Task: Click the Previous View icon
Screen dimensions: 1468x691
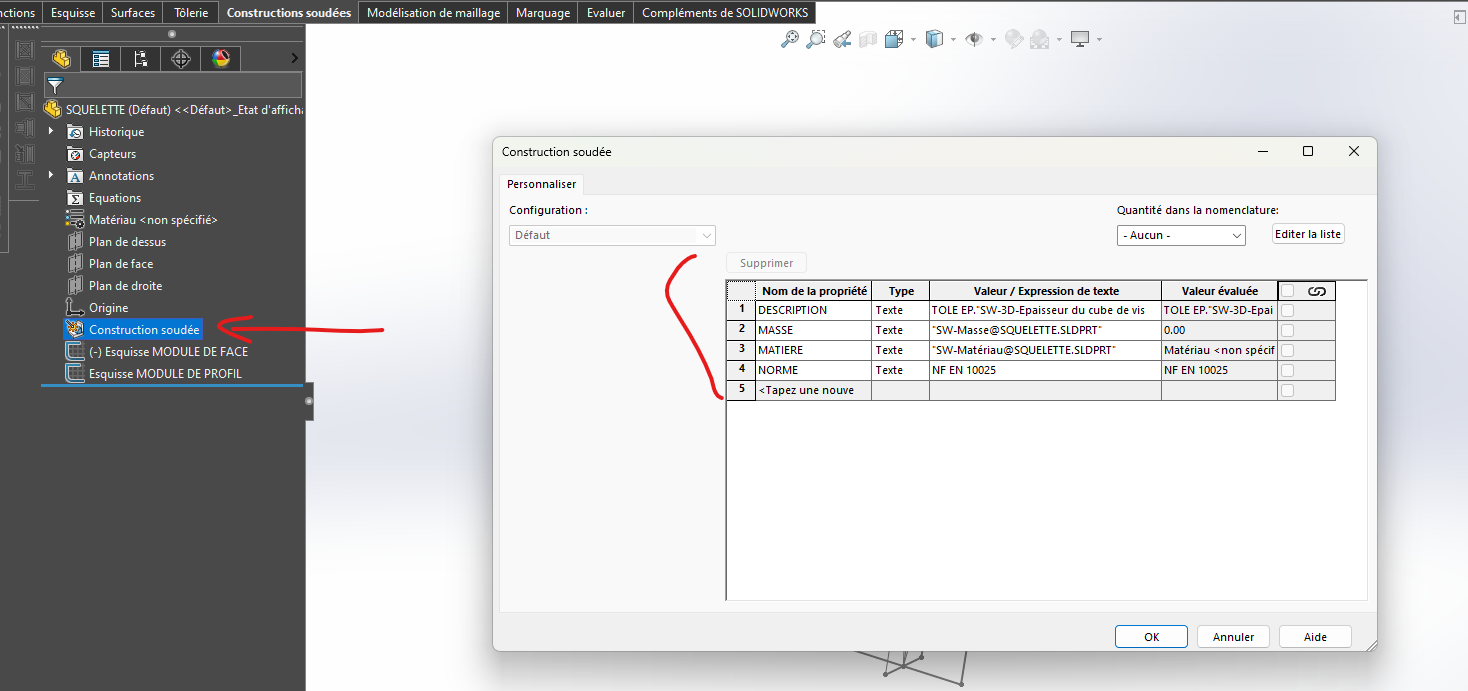Action: click(842, 39)
